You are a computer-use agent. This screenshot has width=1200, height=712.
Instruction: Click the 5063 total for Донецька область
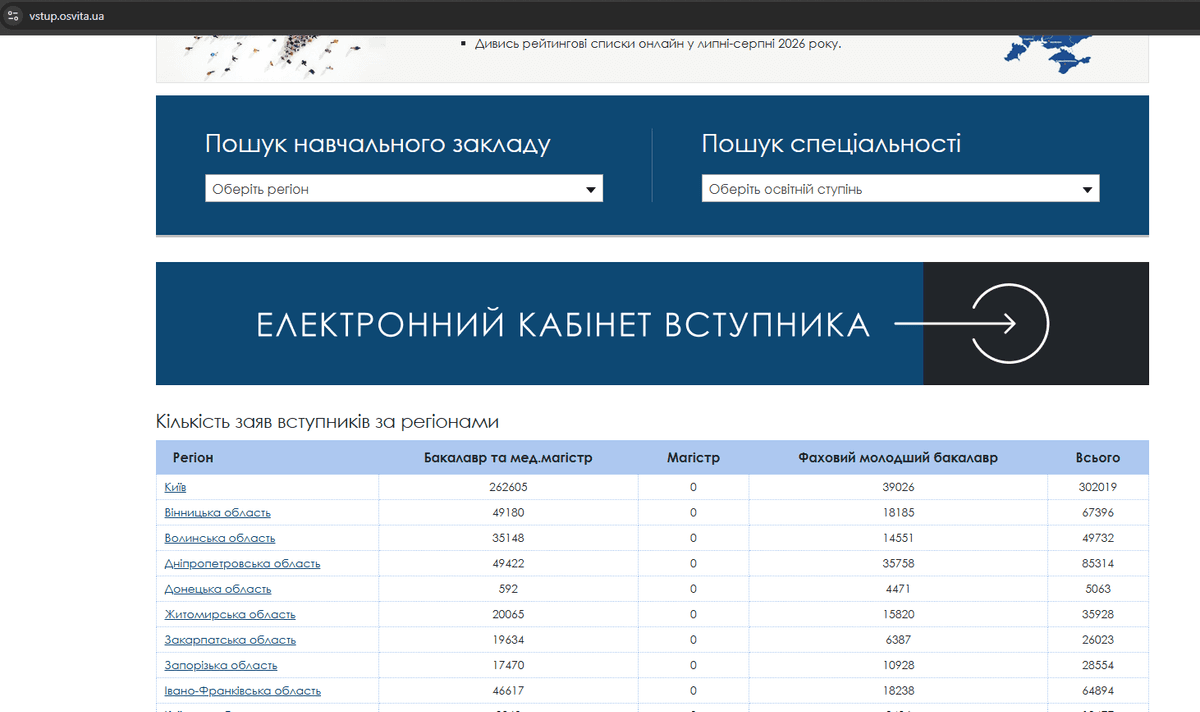click(x=1098, y=589)
